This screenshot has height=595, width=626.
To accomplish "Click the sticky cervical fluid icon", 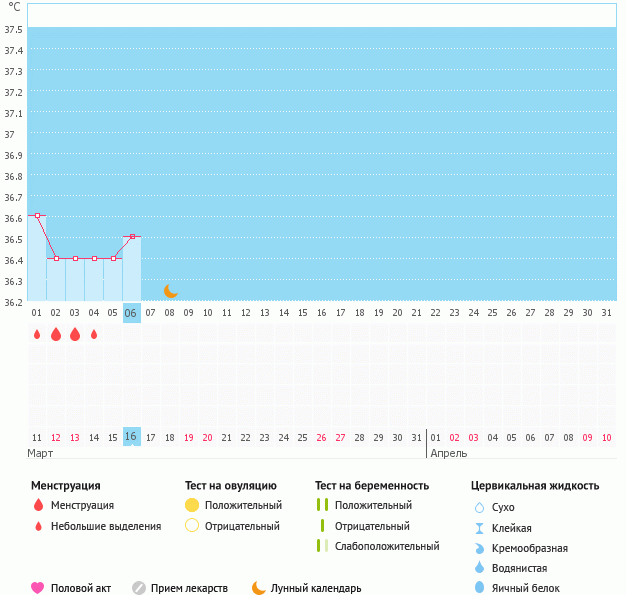I will point(479,528).
